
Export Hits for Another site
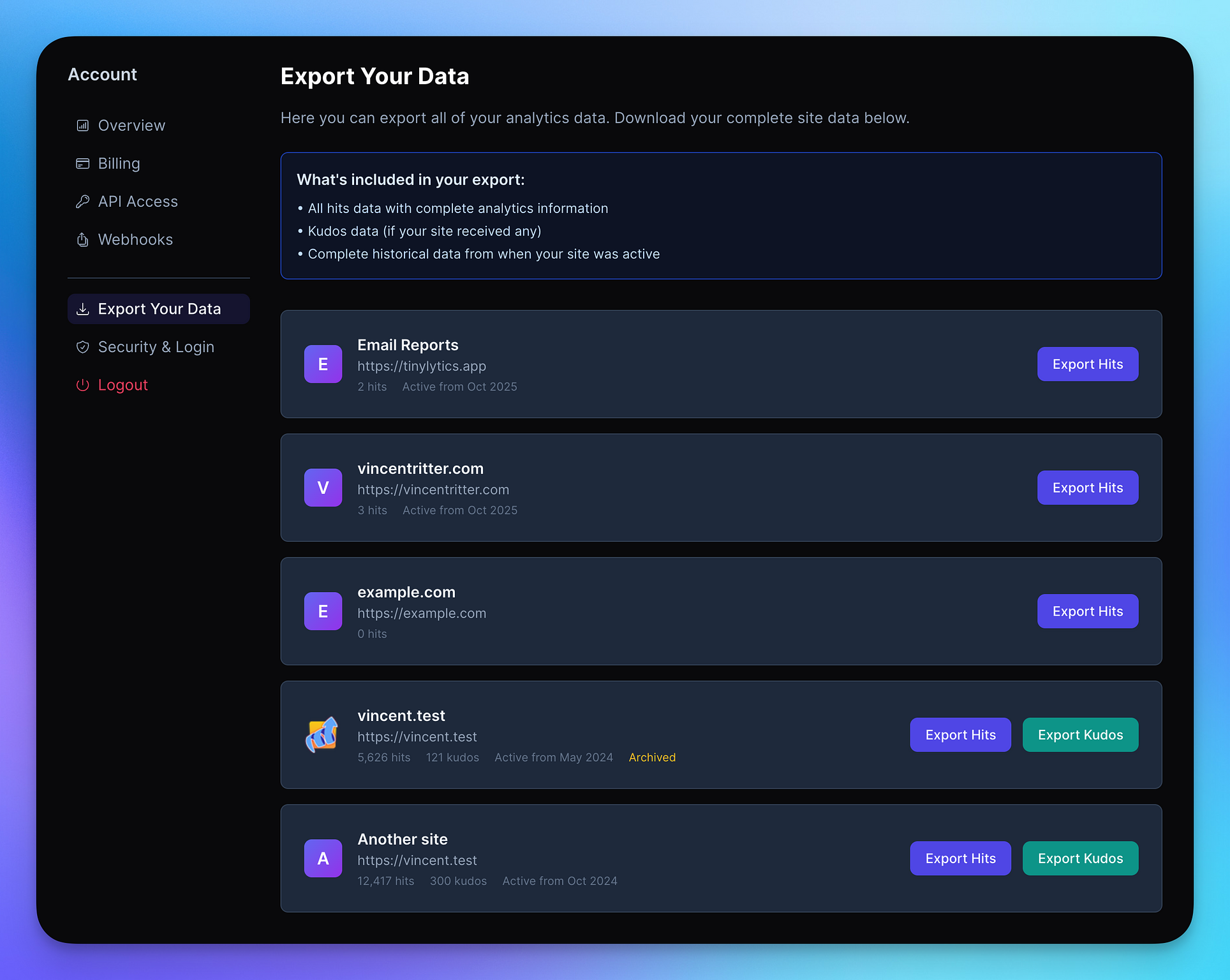(x=960, y=859)
